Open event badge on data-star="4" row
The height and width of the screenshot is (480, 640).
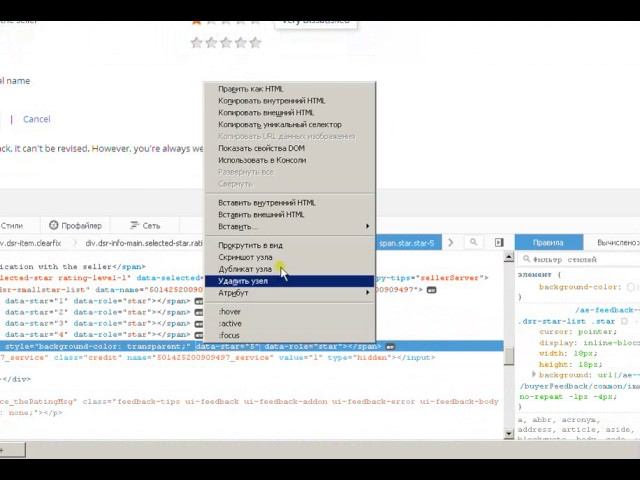pos(199,335)
